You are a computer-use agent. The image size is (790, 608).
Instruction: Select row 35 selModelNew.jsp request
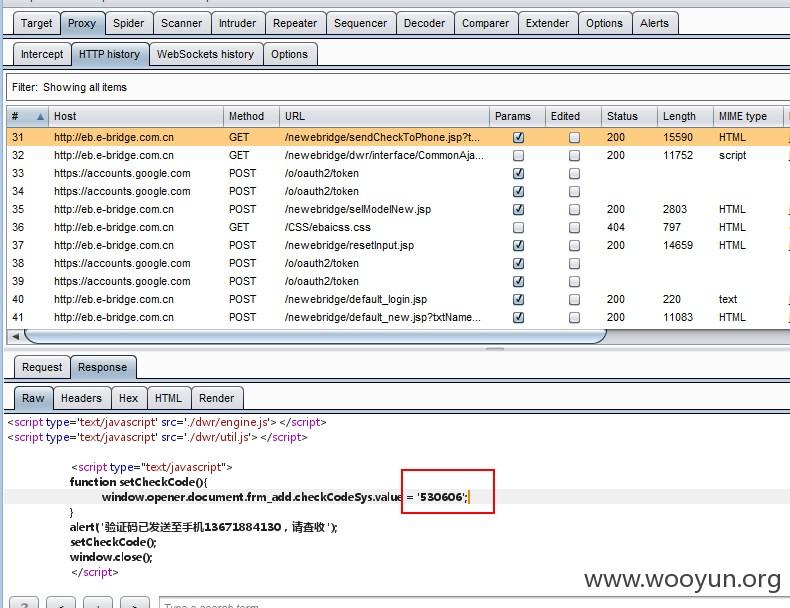click(x=398, y=209)
